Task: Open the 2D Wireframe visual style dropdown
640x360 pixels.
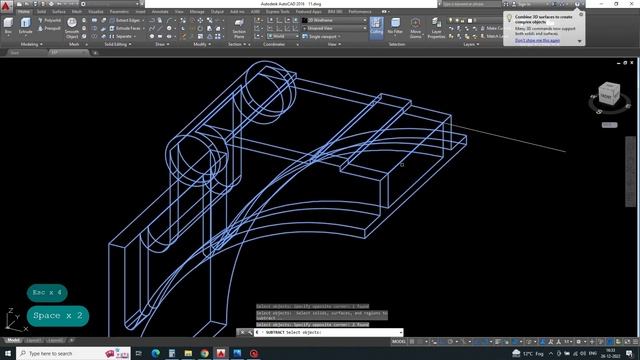Action: 335,20
